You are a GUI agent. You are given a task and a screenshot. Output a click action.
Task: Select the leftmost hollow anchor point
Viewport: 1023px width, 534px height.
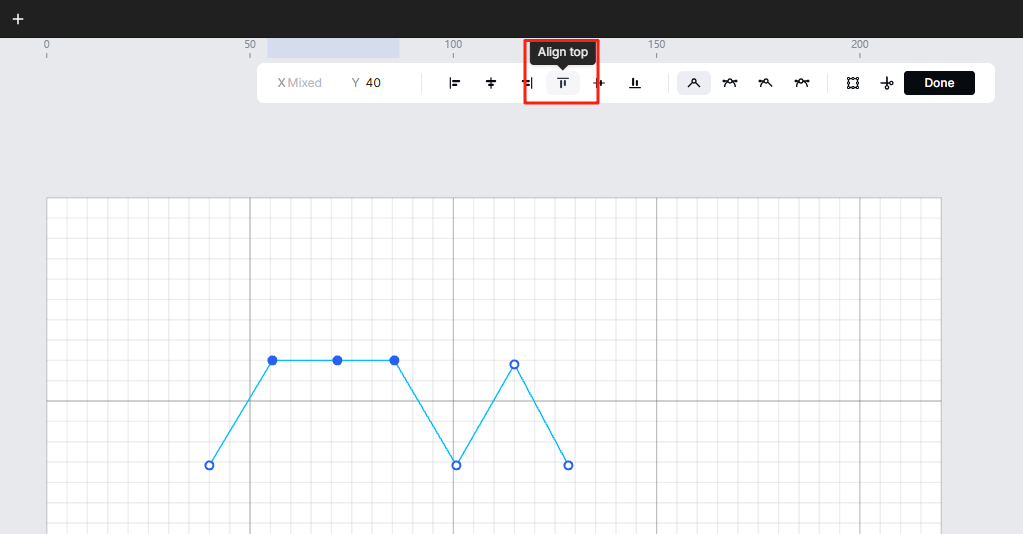[x=209, y=465]
